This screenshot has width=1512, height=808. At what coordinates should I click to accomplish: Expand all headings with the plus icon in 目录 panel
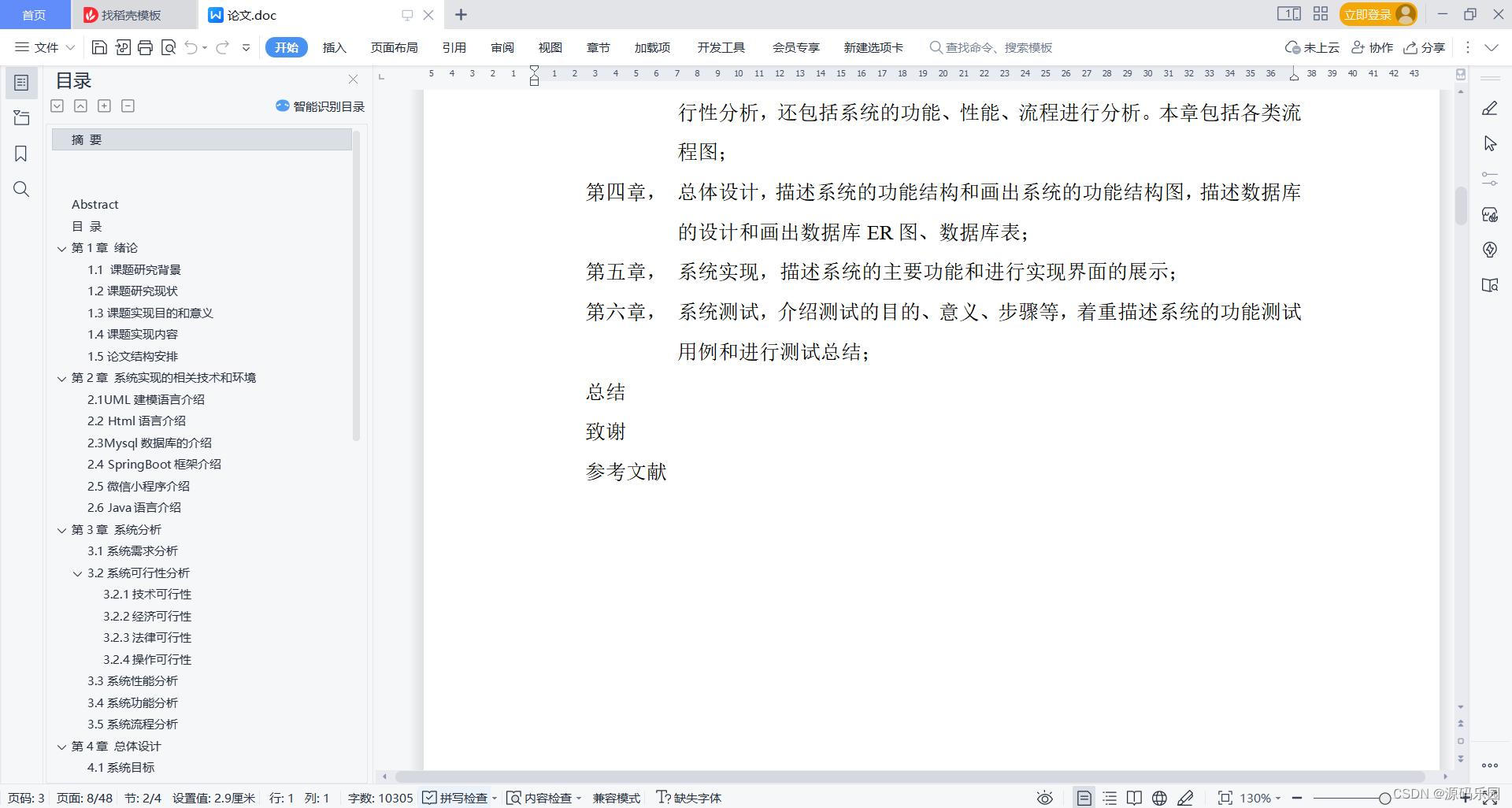pyautogui.click(x=104, y=105)
